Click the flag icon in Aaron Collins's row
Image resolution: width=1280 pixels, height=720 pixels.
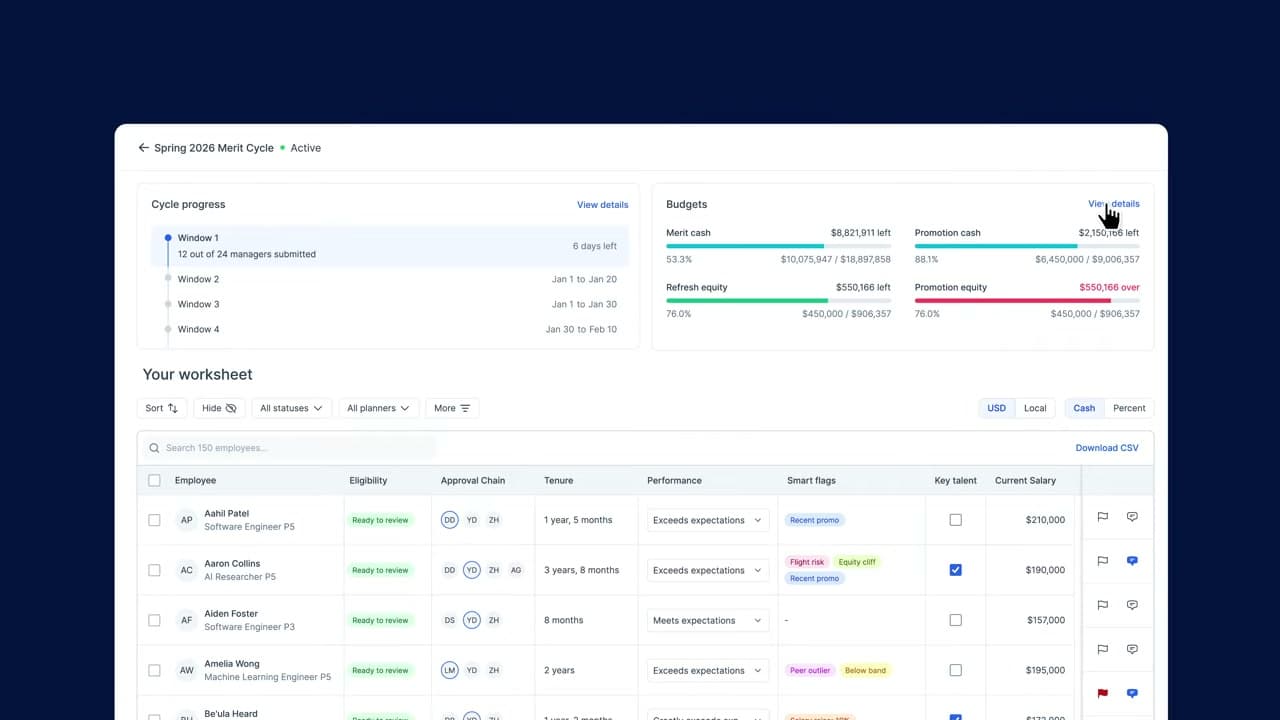click(1103, 561)
